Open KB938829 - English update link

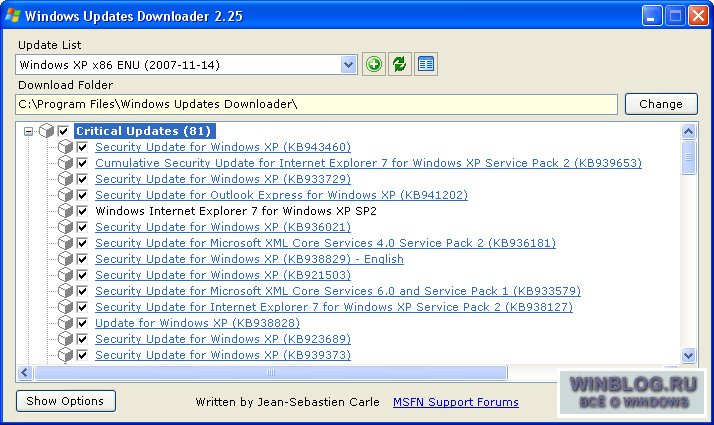(250, 259)
